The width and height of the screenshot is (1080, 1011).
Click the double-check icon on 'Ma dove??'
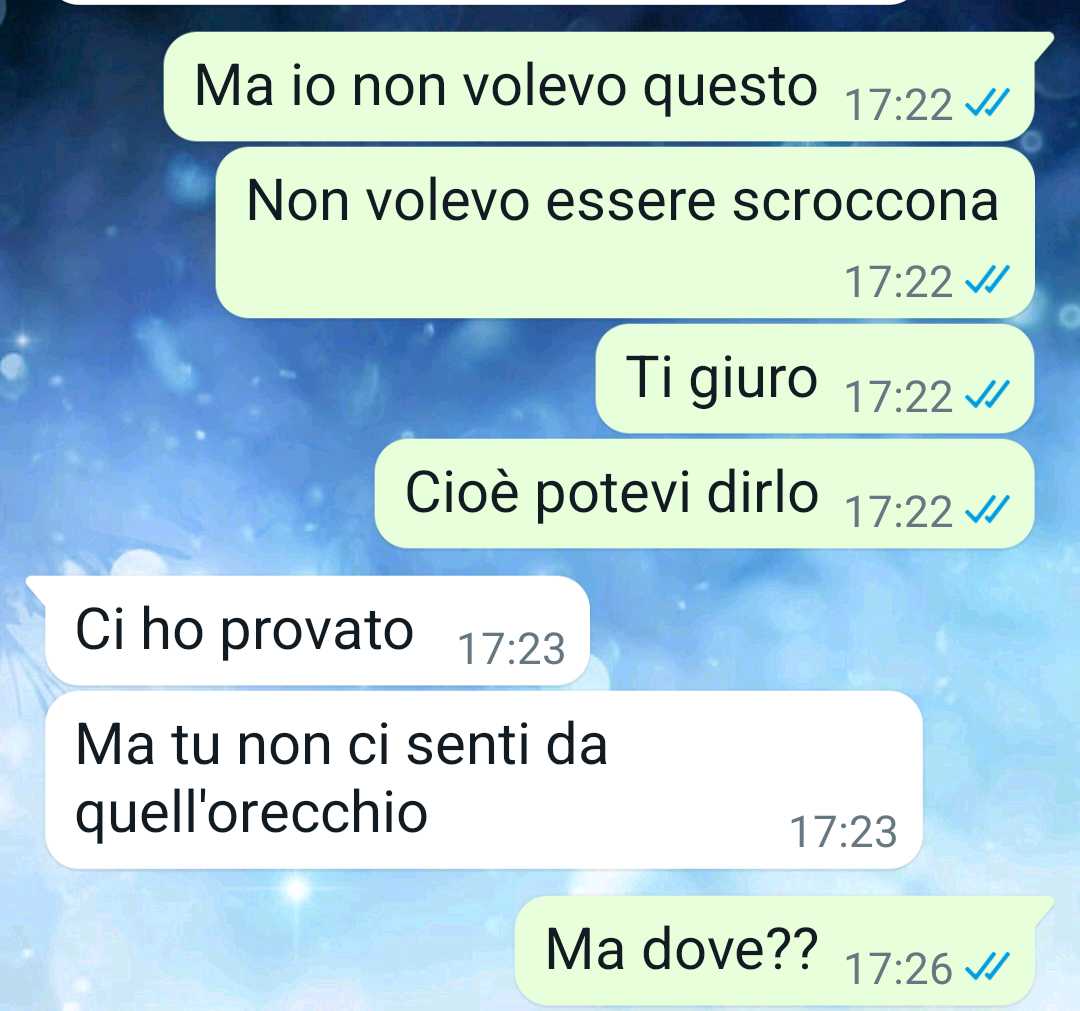(x=987, y=967)
